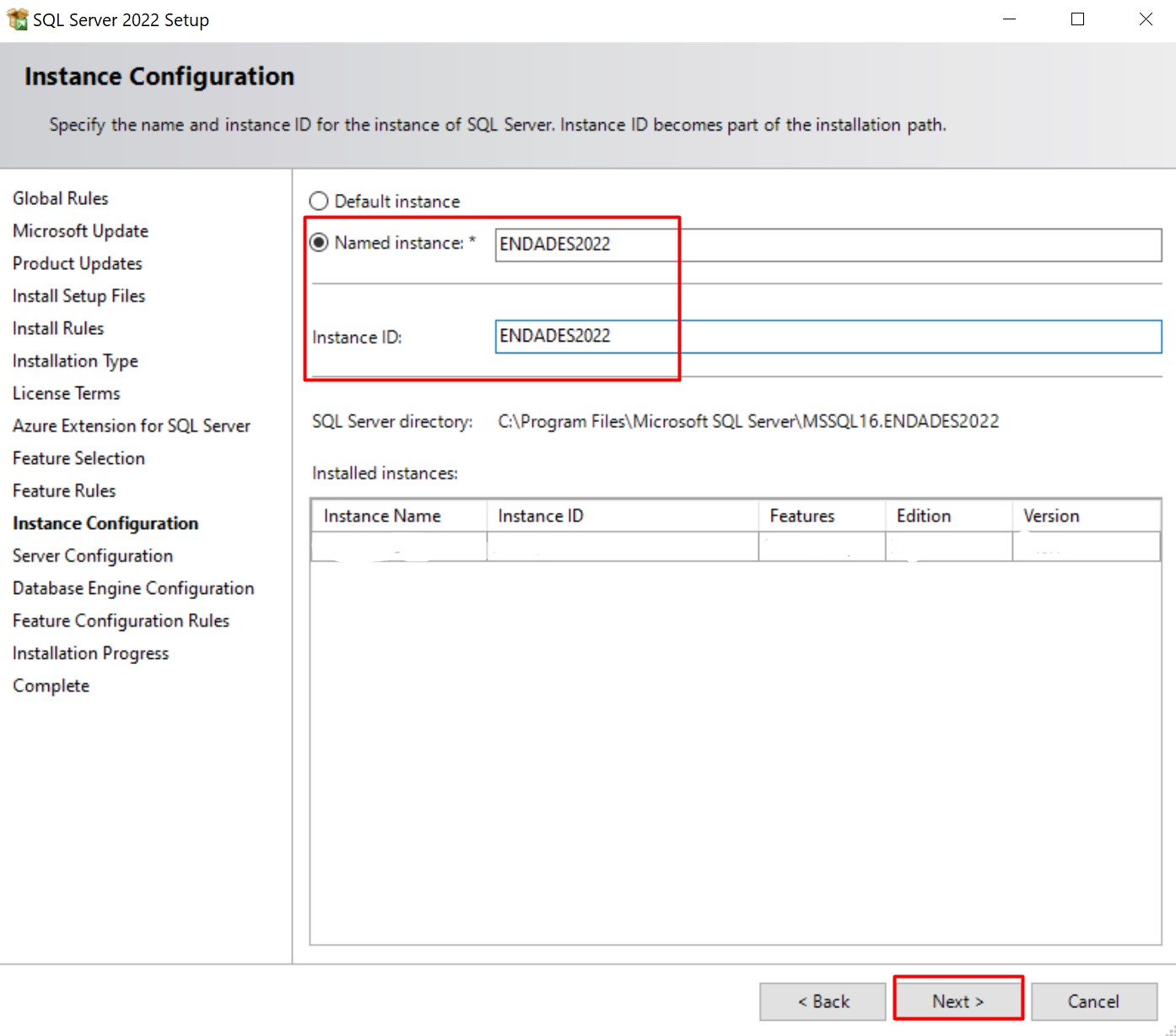Select Install Setup Files step

(x=79, y=296)
